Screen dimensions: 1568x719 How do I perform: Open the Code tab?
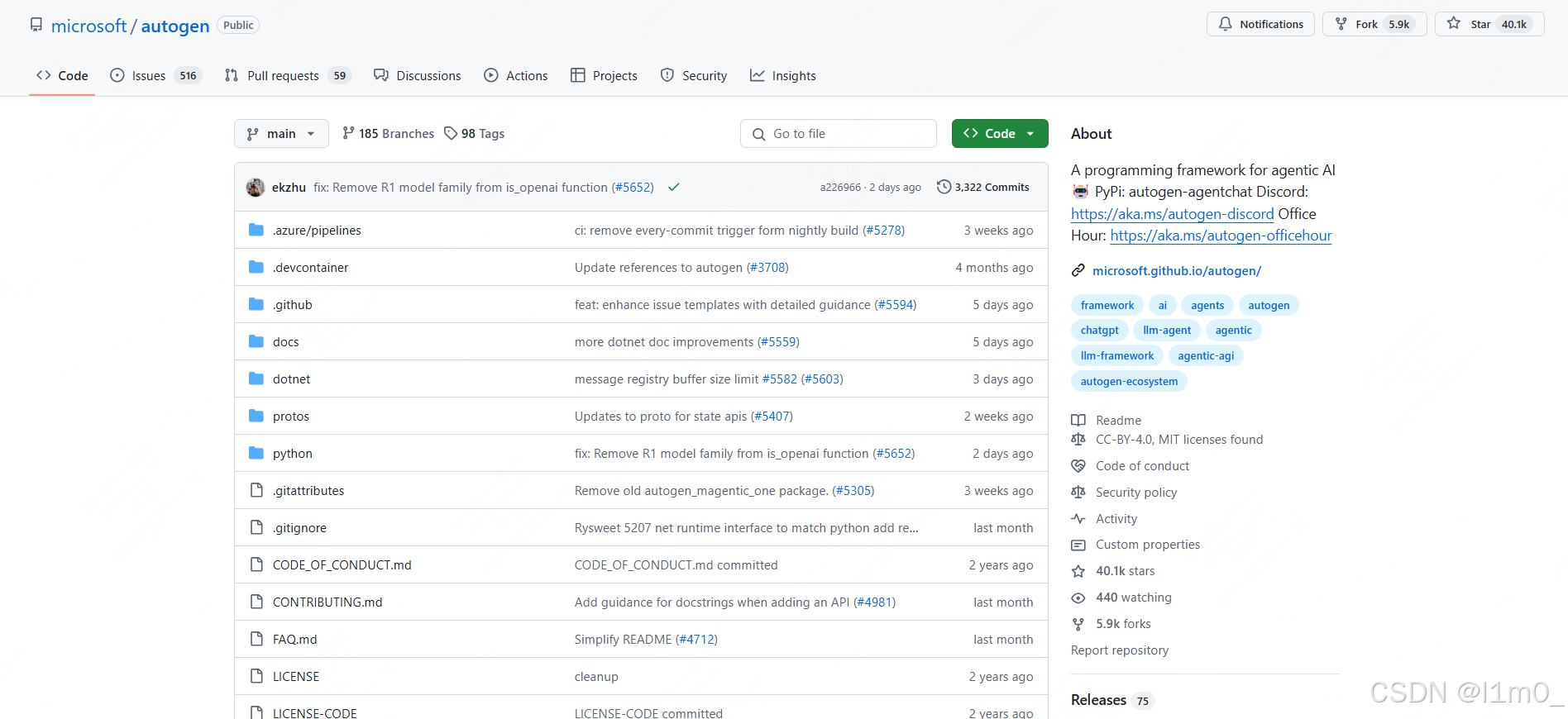coord(62,75)
